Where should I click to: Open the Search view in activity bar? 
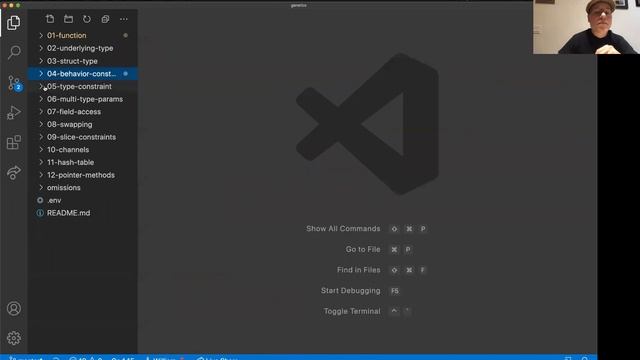14,52
